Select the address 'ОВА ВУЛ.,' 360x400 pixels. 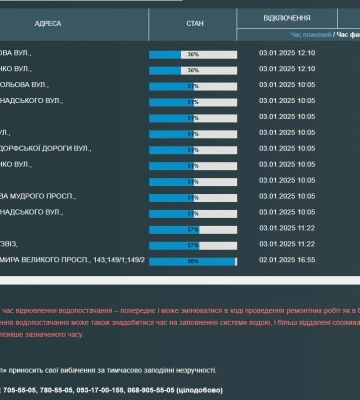16,53
